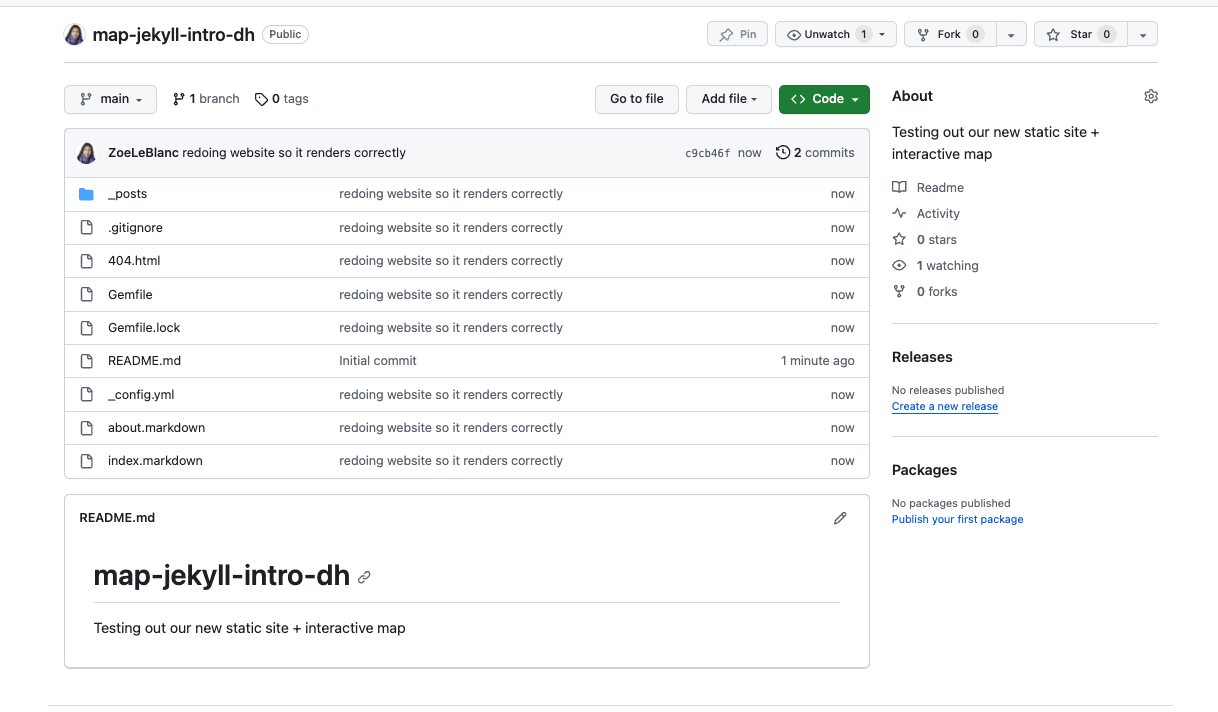Open the _posts folder
This screenshot has width=1218, height=712.
click(x=127, y=194)
